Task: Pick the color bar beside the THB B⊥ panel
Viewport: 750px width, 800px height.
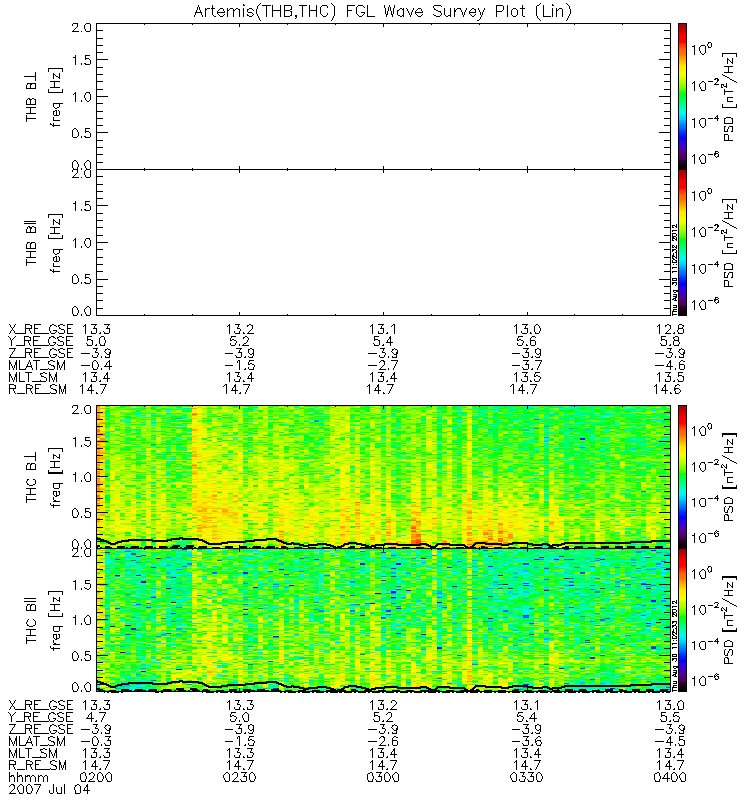Action: coord(682,96)
